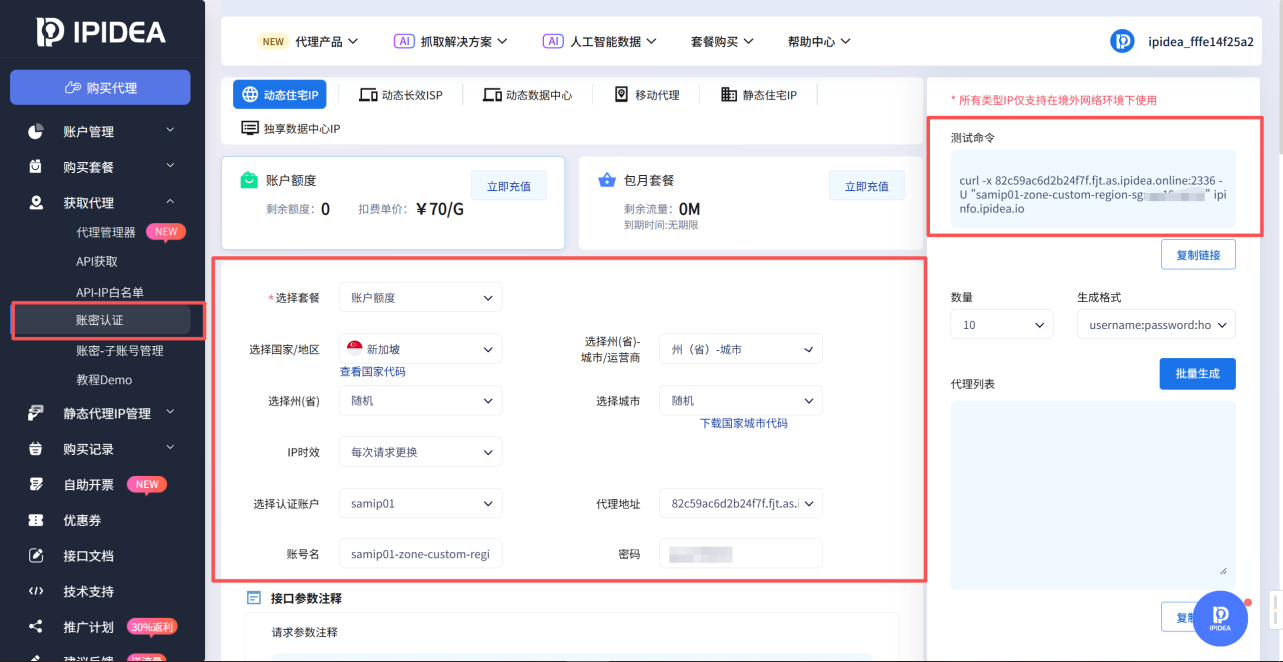This screenshot has height=662, width=1283.
Task: Click the 技术支持 code icon
Action: (x=36, y=591)
